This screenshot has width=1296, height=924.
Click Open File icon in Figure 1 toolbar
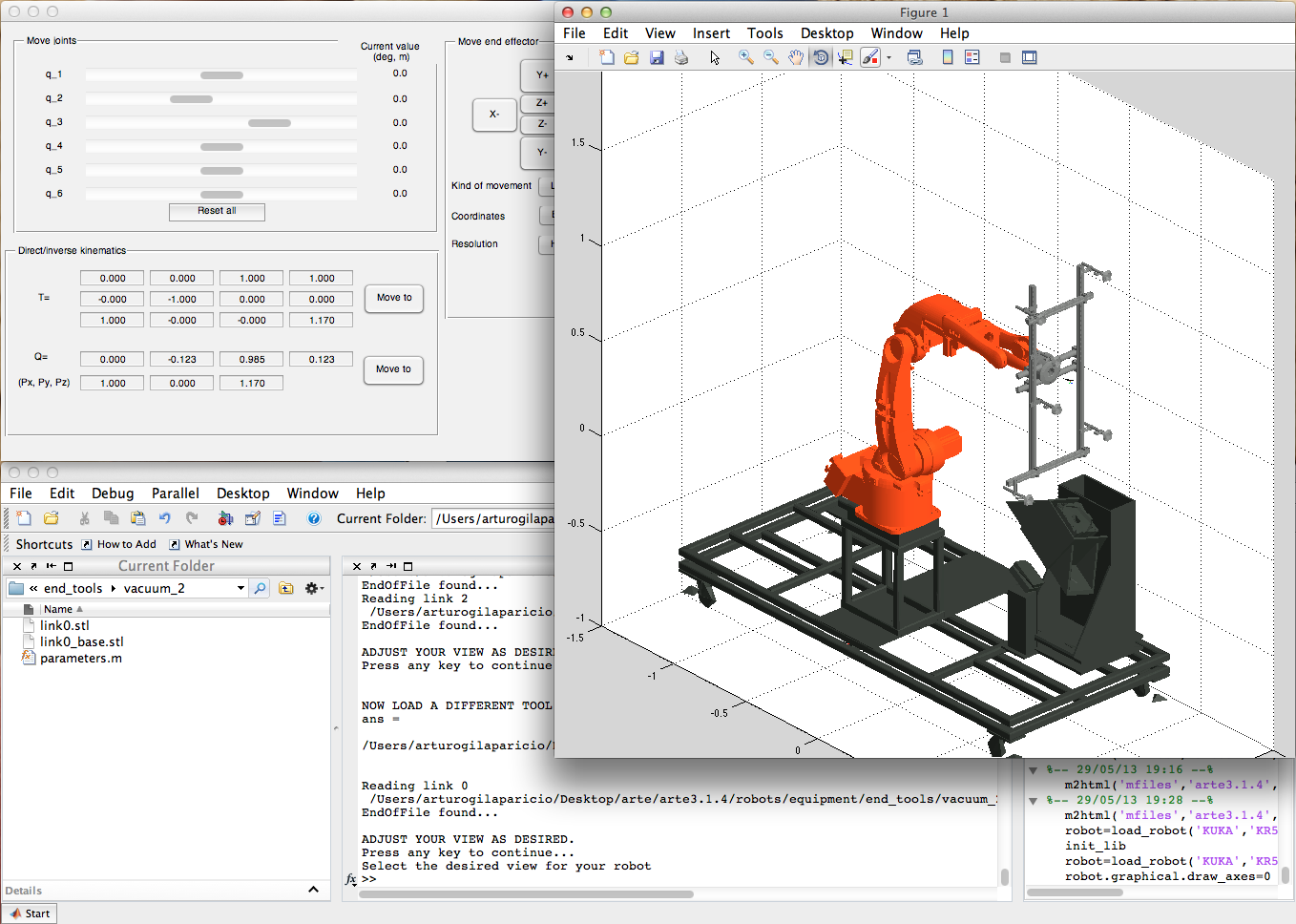pos(632,57)
